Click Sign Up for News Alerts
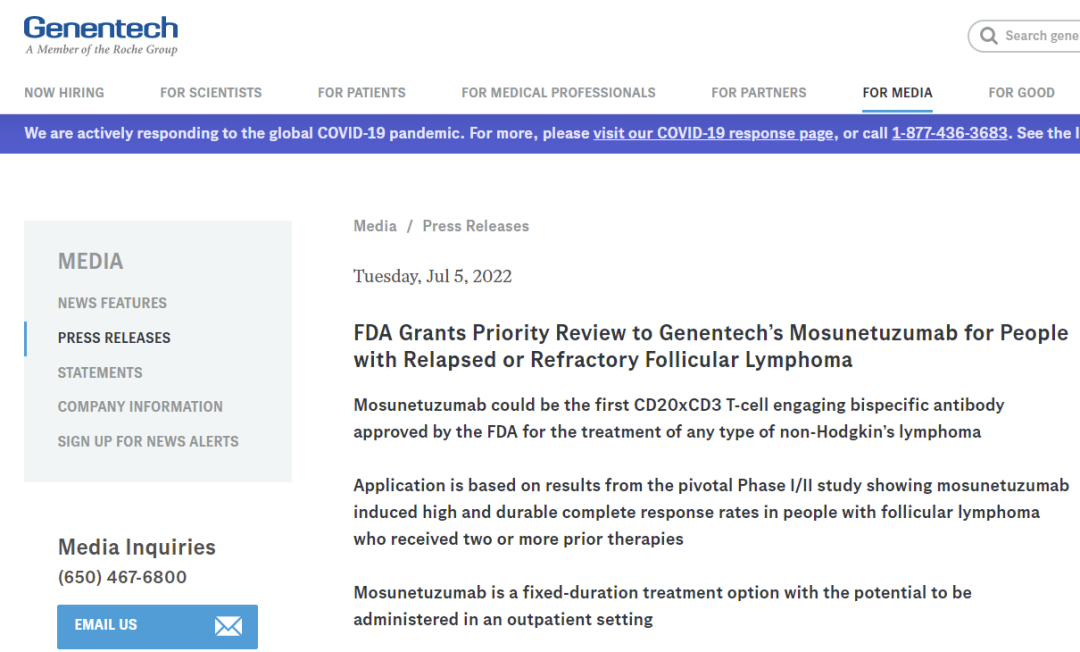The image size is (1080, 652). 148,441
